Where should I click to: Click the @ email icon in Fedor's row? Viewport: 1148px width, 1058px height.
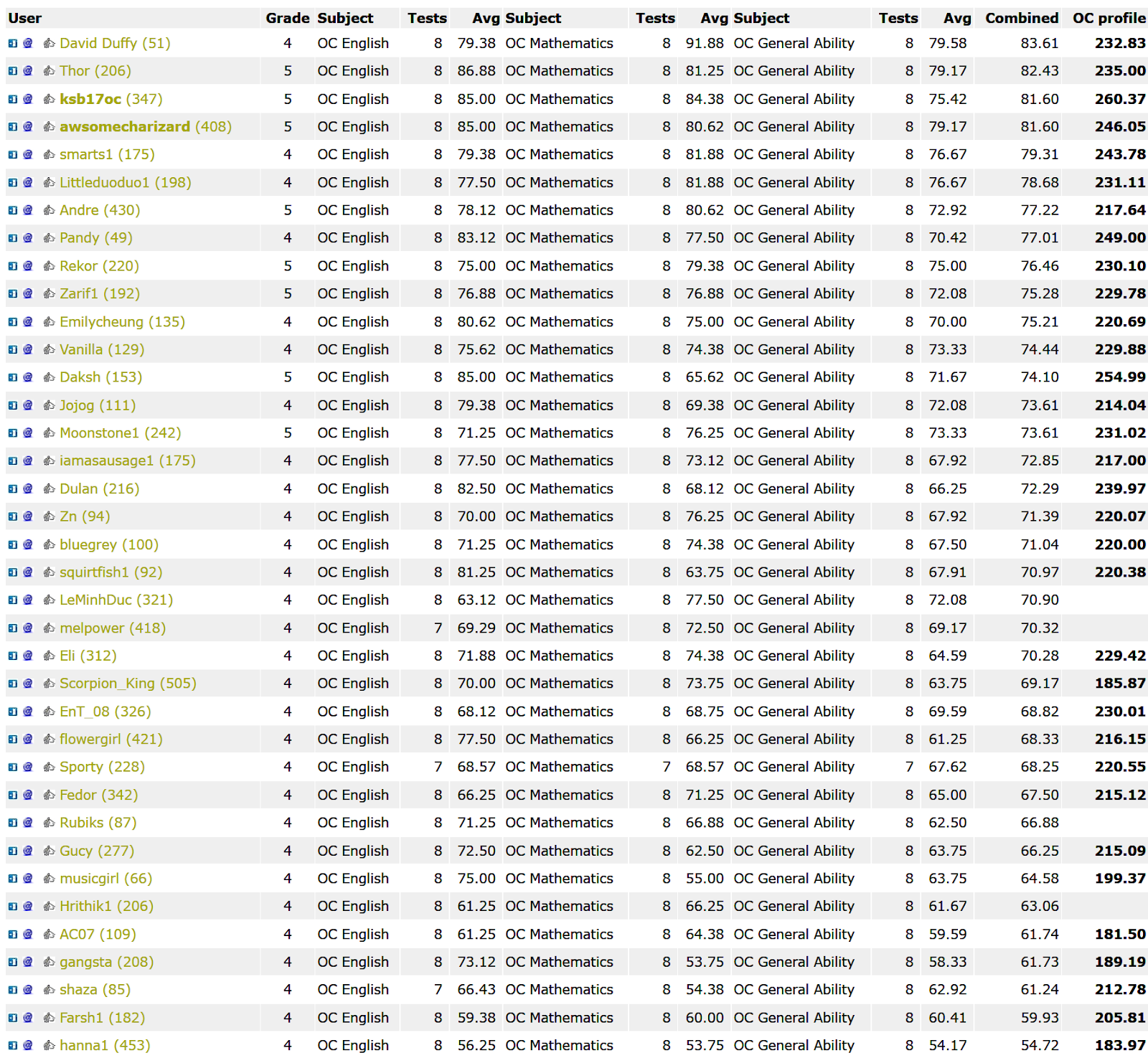pyautogui.click(x=28, y=795)
